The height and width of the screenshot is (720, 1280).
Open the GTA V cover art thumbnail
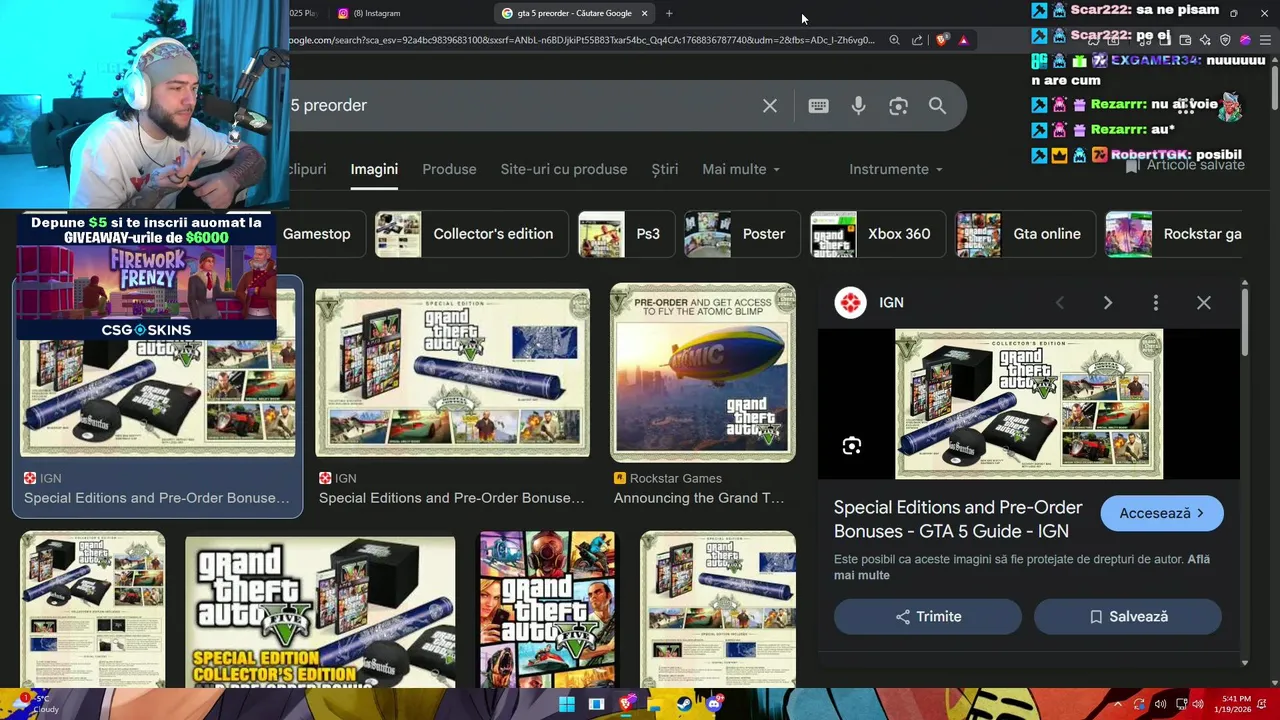pyautogui.click(x=547, y=609)
